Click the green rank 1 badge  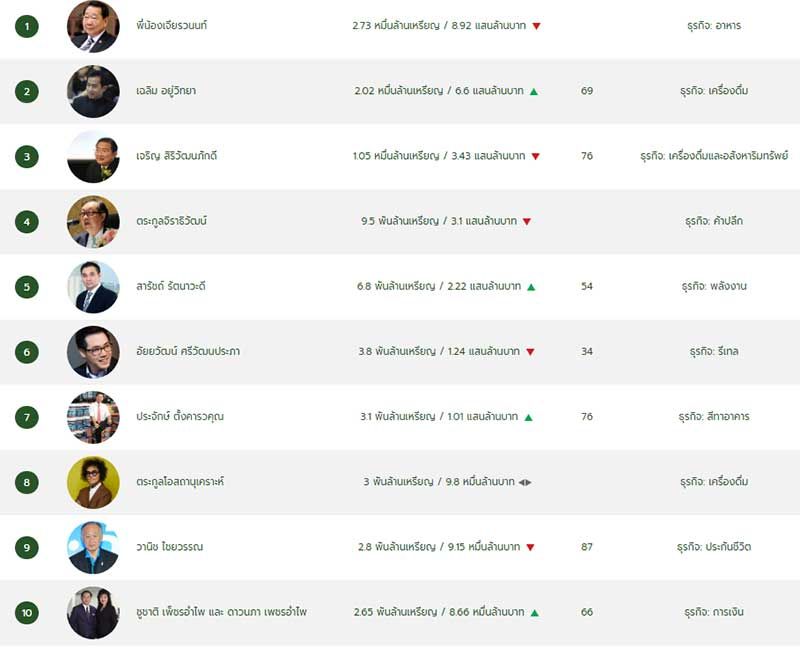(27, 26)
